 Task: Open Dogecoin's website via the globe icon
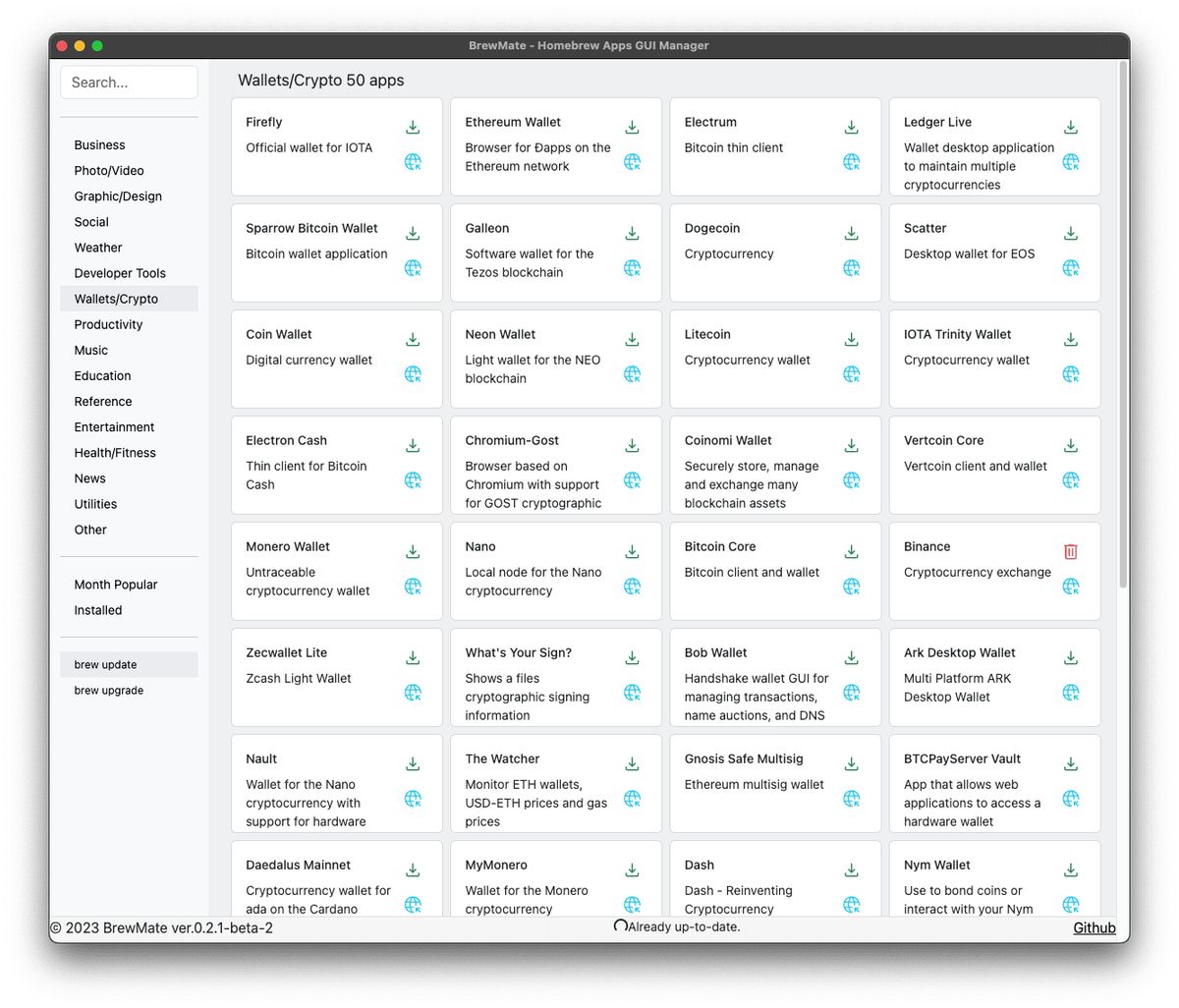(x=851, y=268)
